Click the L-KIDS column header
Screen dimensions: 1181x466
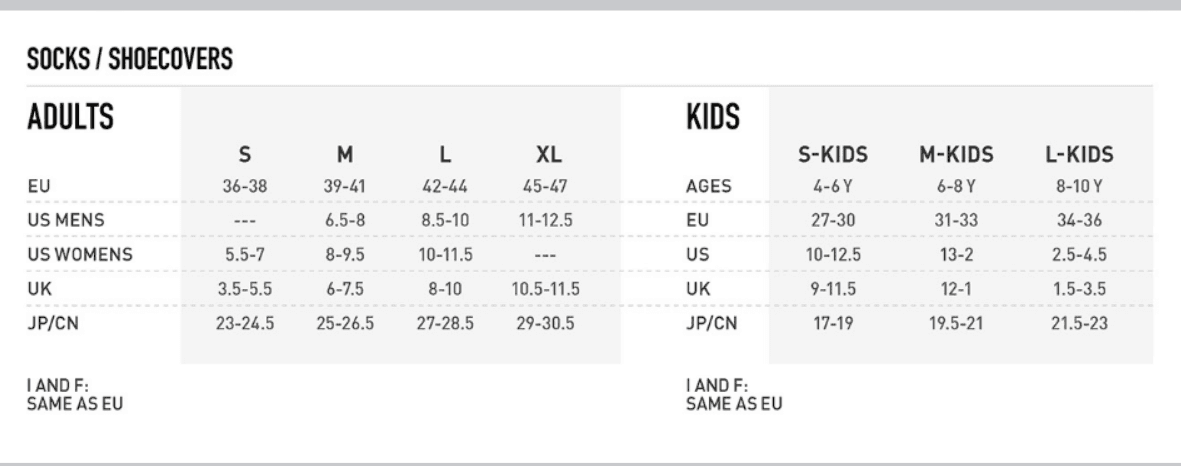(x=1079, y=155)
